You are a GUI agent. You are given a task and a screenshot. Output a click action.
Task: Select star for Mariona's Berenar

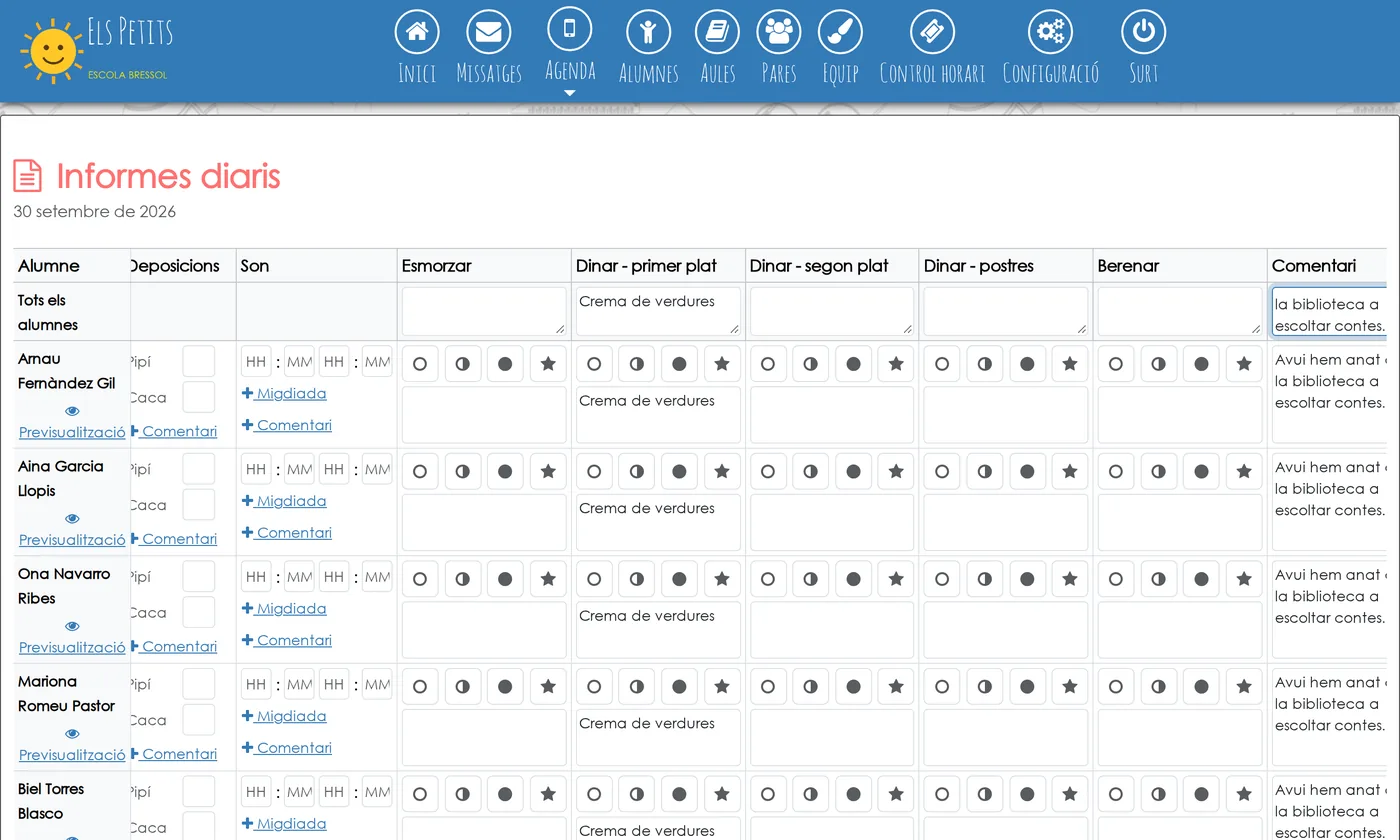(x=1244, y=686)
